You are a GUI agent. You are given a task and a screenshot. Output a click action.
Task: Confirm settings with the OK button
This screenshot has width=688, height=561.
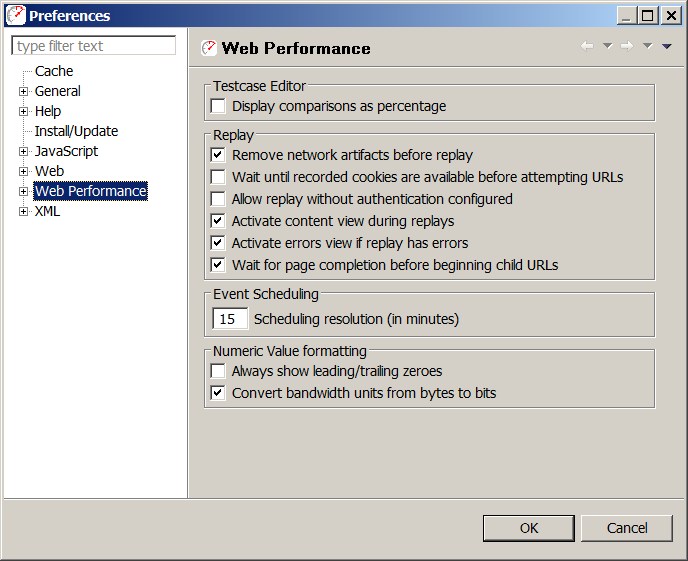(529, 528)
